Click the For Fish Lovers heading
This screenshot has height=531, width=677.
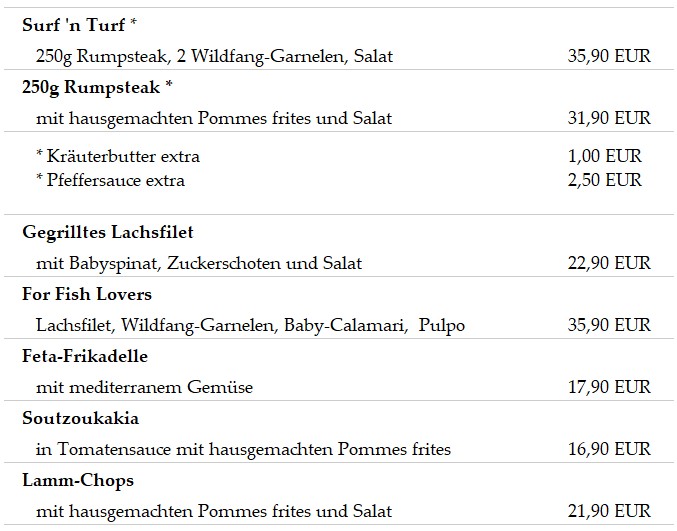coord(87,294)
